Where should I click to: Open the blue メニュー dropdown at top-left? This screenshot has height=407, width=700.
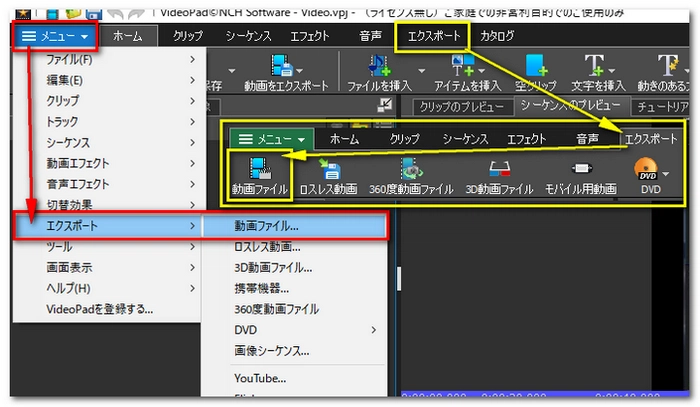click(x=55, y=36)
